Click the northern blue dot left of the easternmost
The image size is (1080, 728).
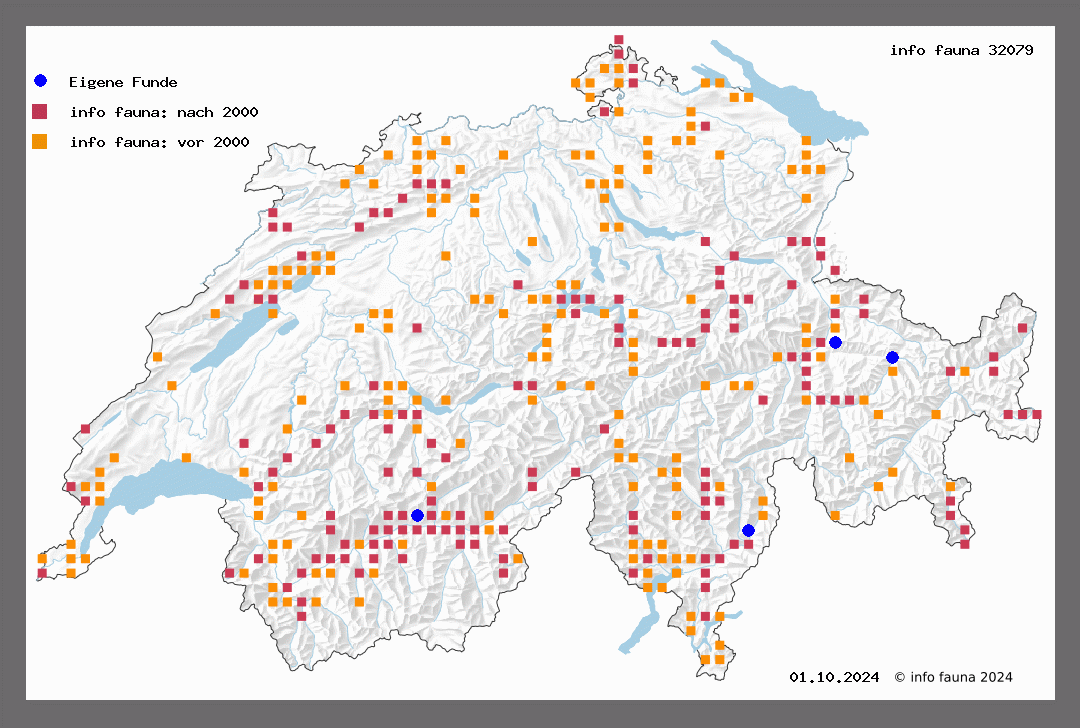pos(835,342)
